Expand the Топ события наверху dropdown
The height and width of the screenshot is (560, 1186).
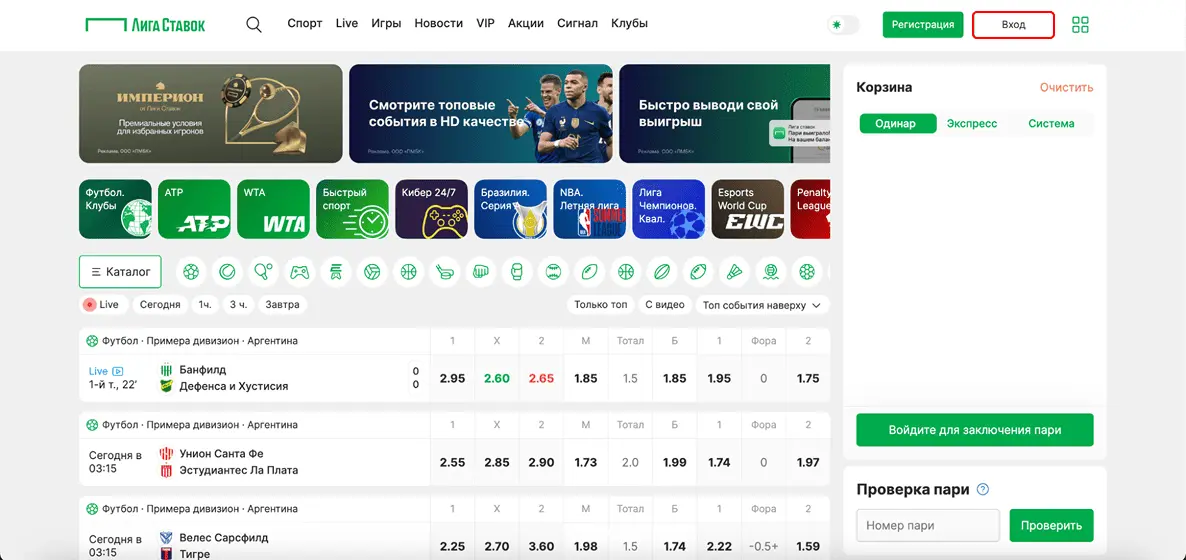(x=762, y=305)
